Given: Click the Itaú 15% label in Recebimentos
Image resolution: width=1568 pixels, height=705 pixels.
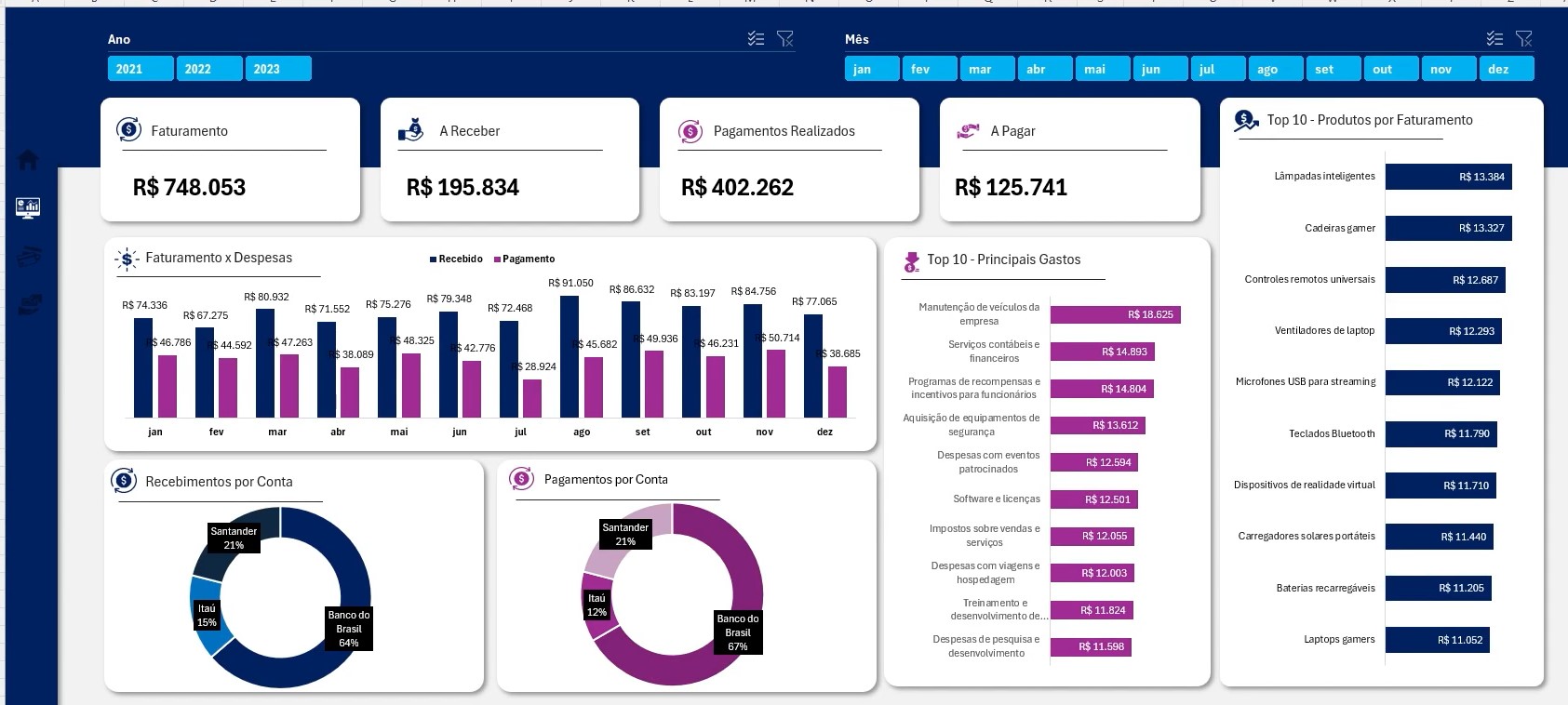Looking at the screenshot, I should pyautogui.click(x=207, y=616).
